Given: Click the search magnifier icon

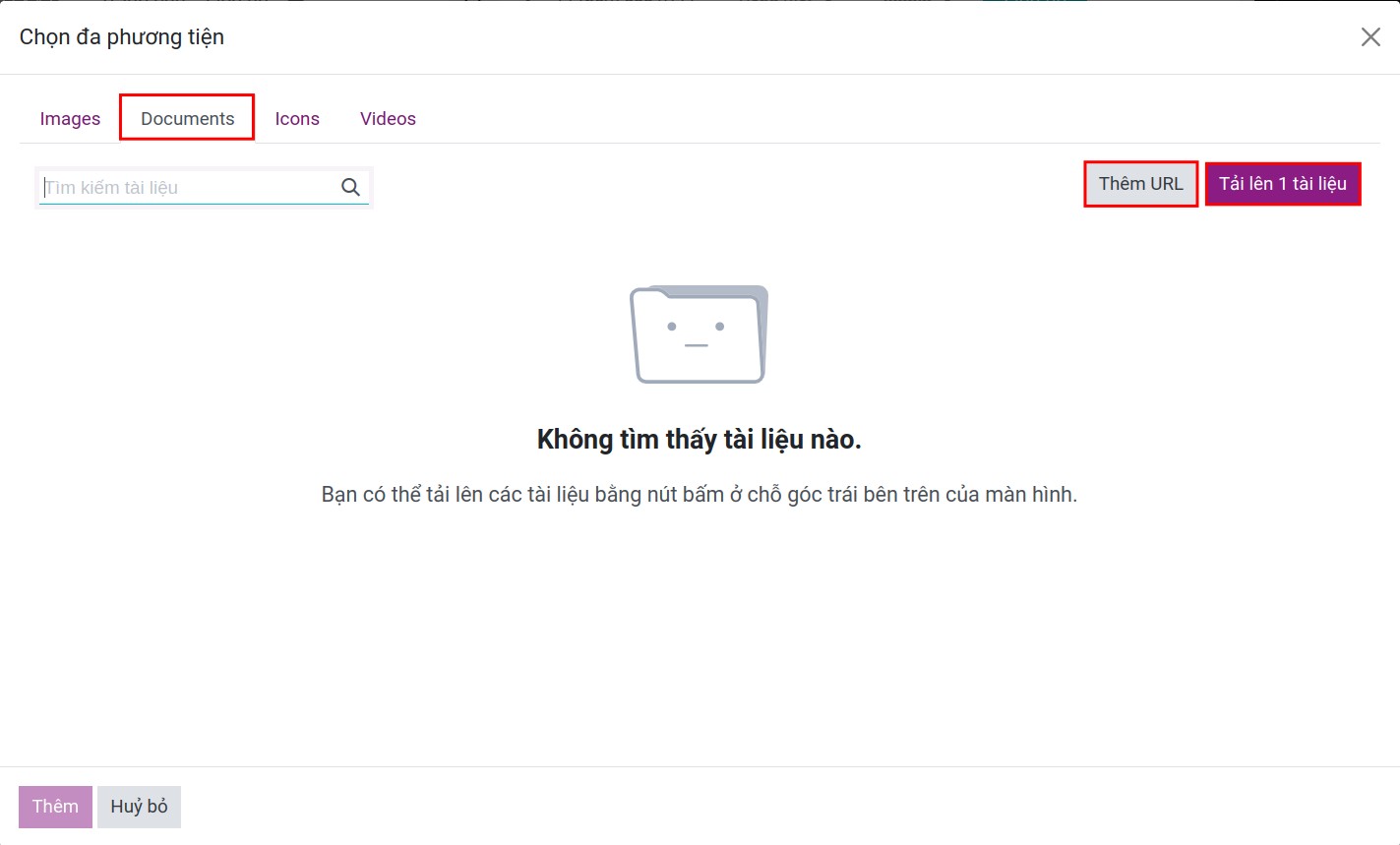Looking at the screenshot, I should coord(350,187).
